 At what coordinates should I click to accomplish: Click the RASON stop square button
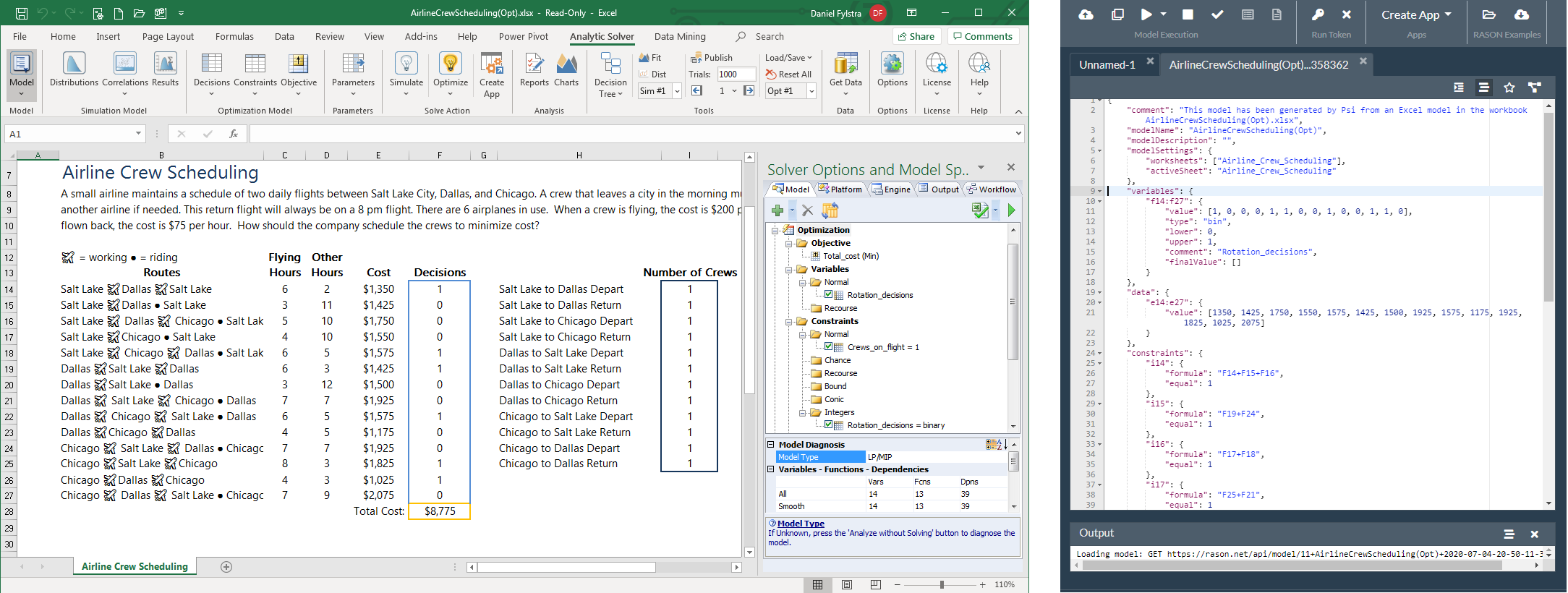(1188, 14)
